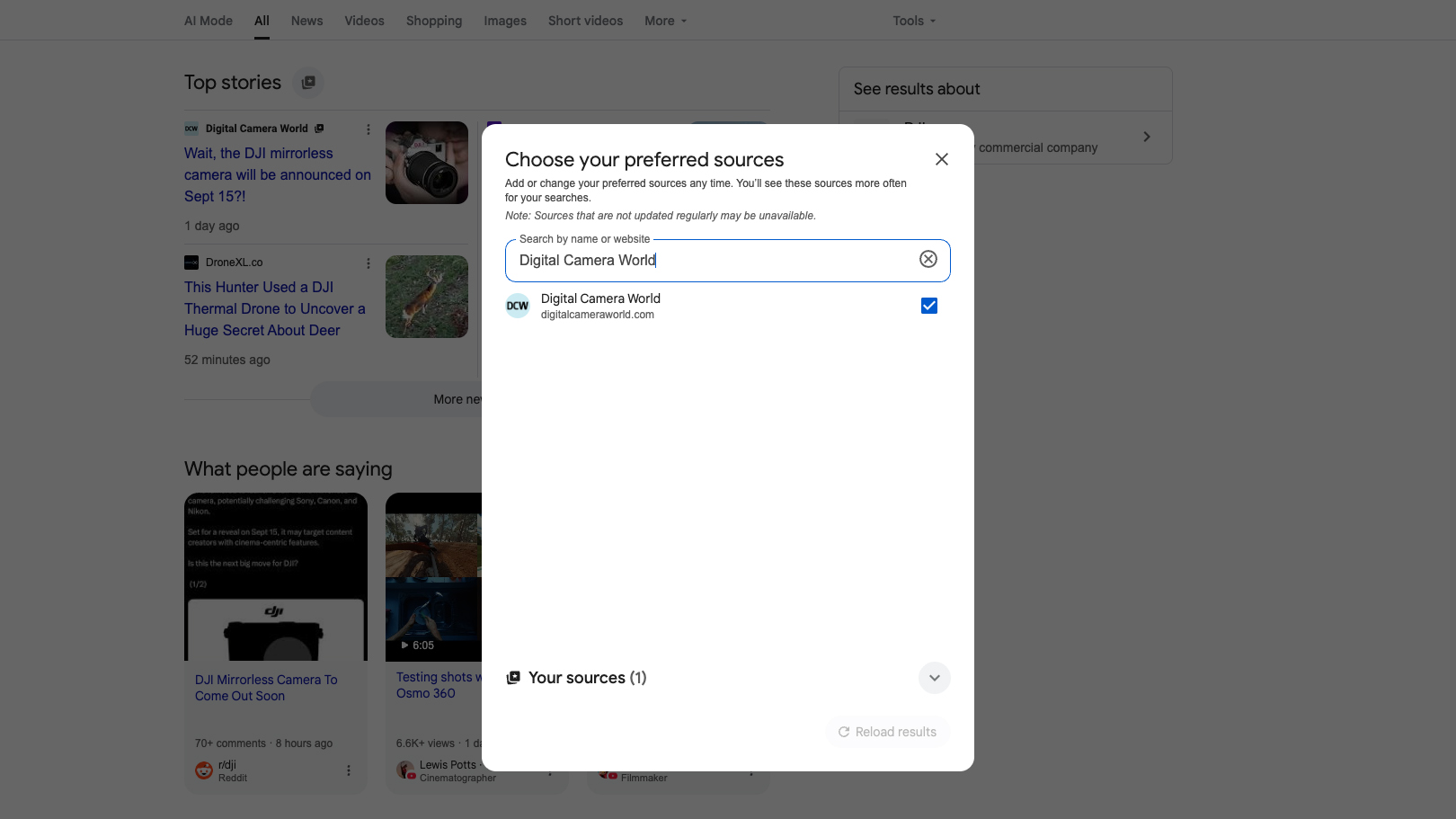Viewport: 1456px width, 819px height.
Task: Open the Short videos tab
Action: click(x=585, y=21)
